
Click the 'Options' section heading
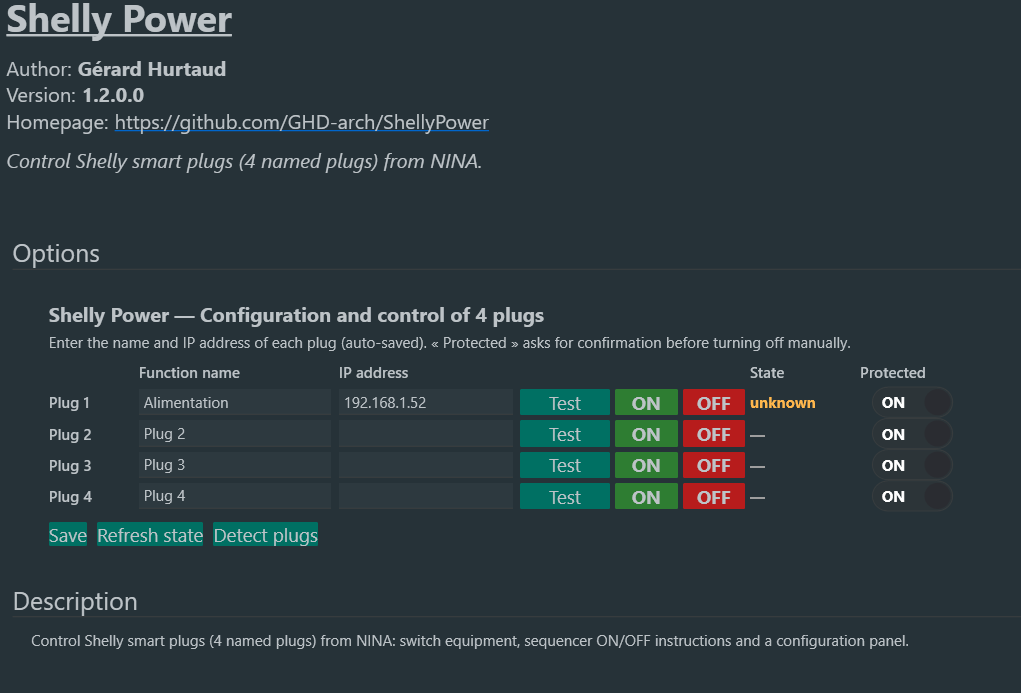click(56, 253)
